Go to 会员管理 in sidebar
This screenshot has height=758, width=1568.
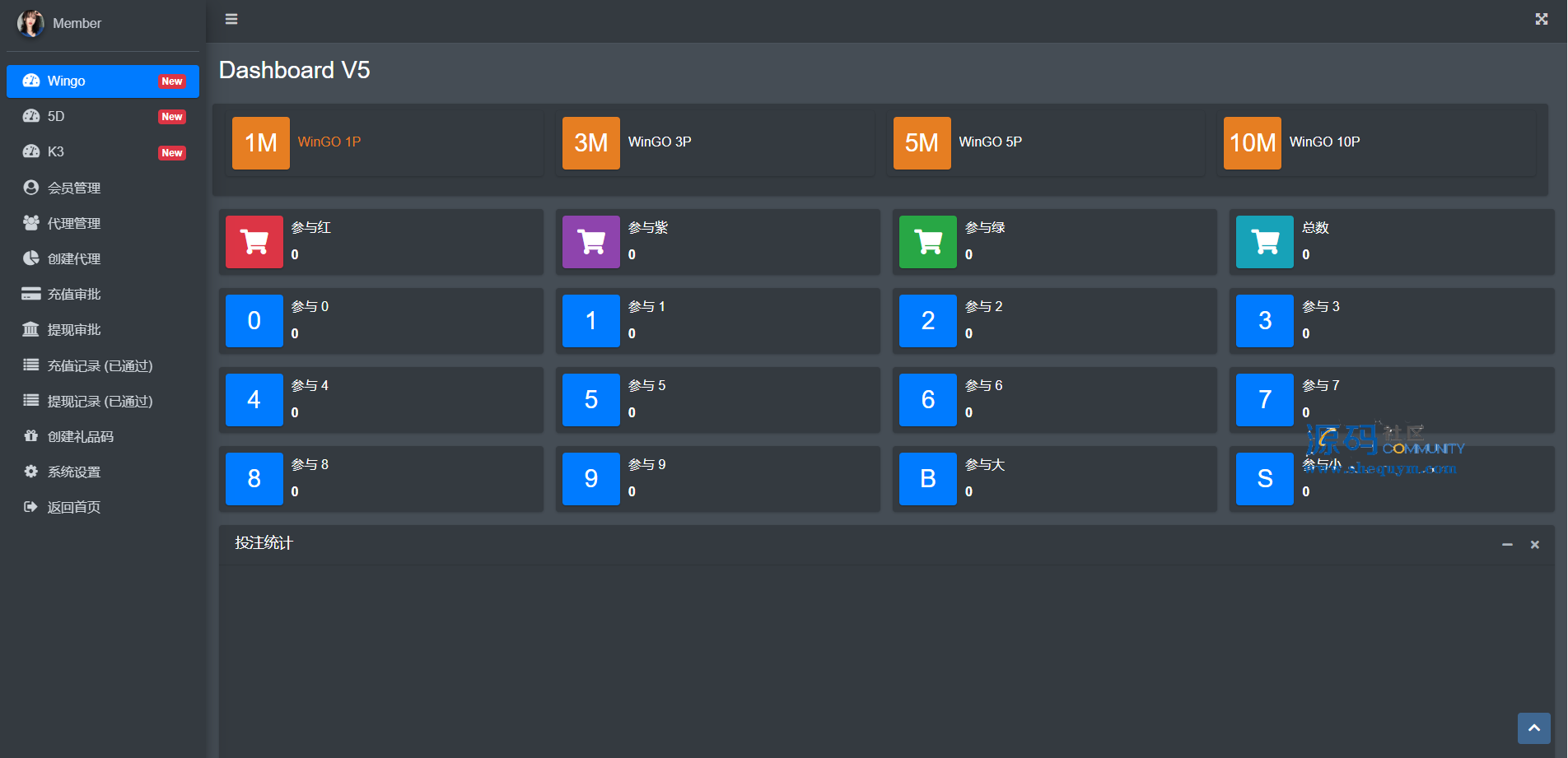(x=74, y=188)
